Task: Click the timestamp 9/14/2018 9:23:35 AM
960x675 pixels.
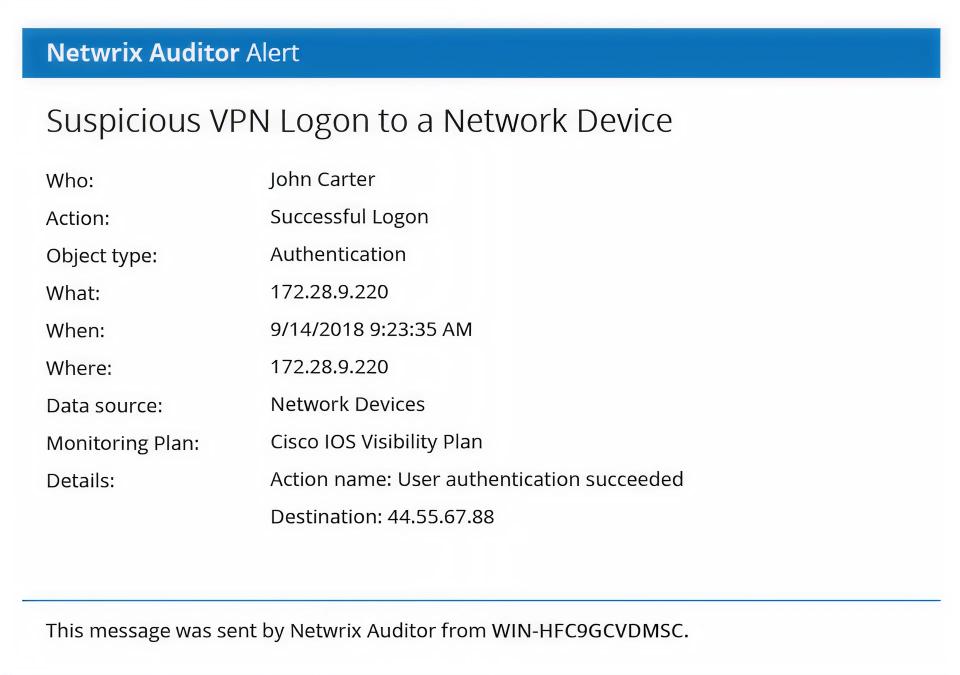Action: pyautogui.click(x=371, y=329)
